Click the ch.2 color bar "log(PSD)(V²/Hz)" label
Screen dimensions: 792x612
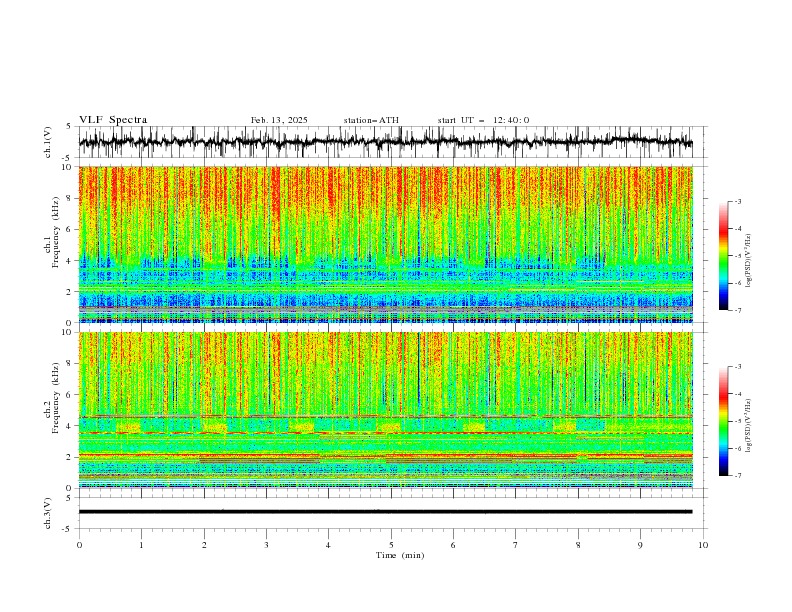pos(749,425)
